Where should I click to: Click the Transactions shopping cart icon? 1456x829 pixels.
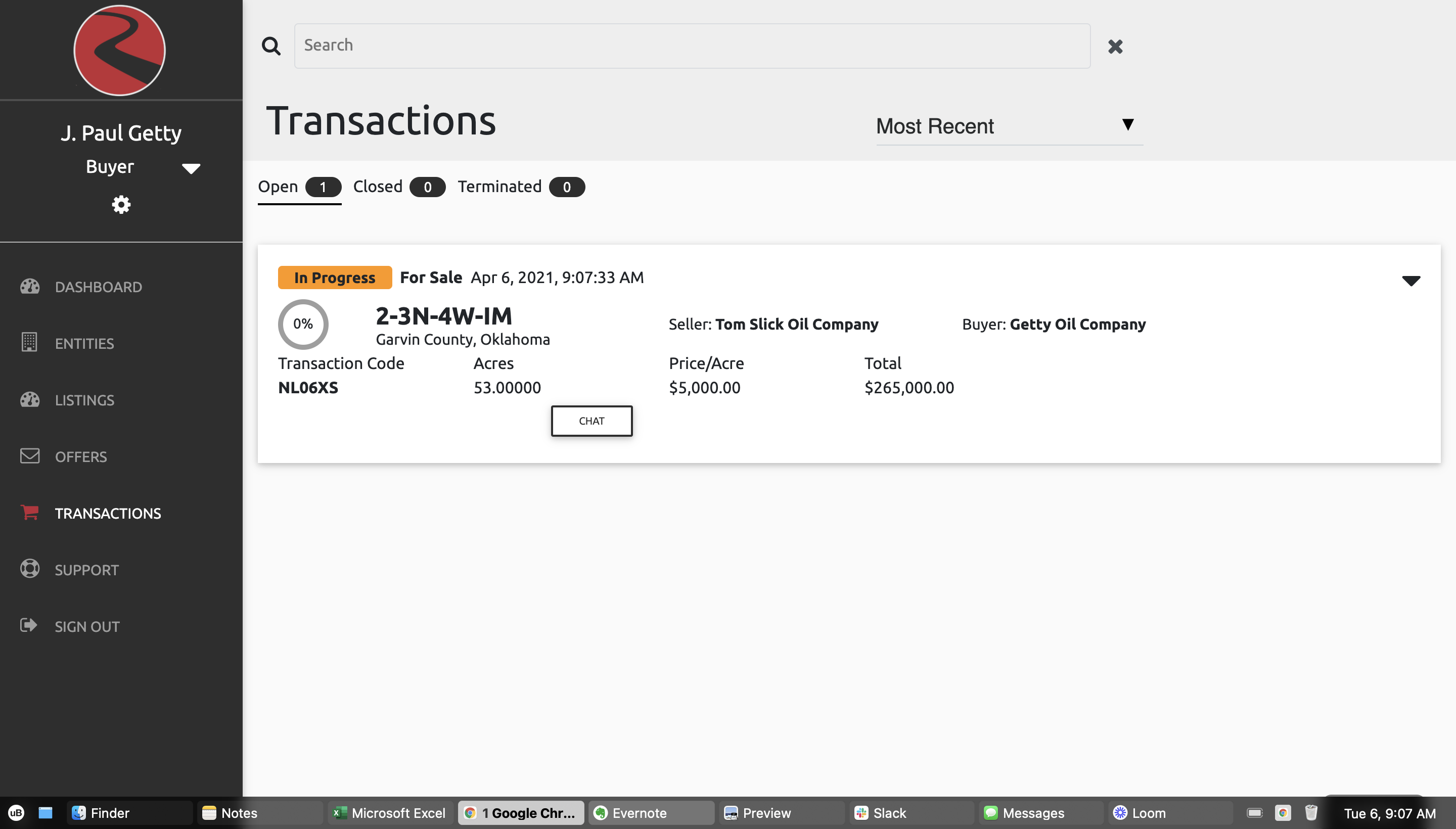pyautogui.click(x=30, y=513)
